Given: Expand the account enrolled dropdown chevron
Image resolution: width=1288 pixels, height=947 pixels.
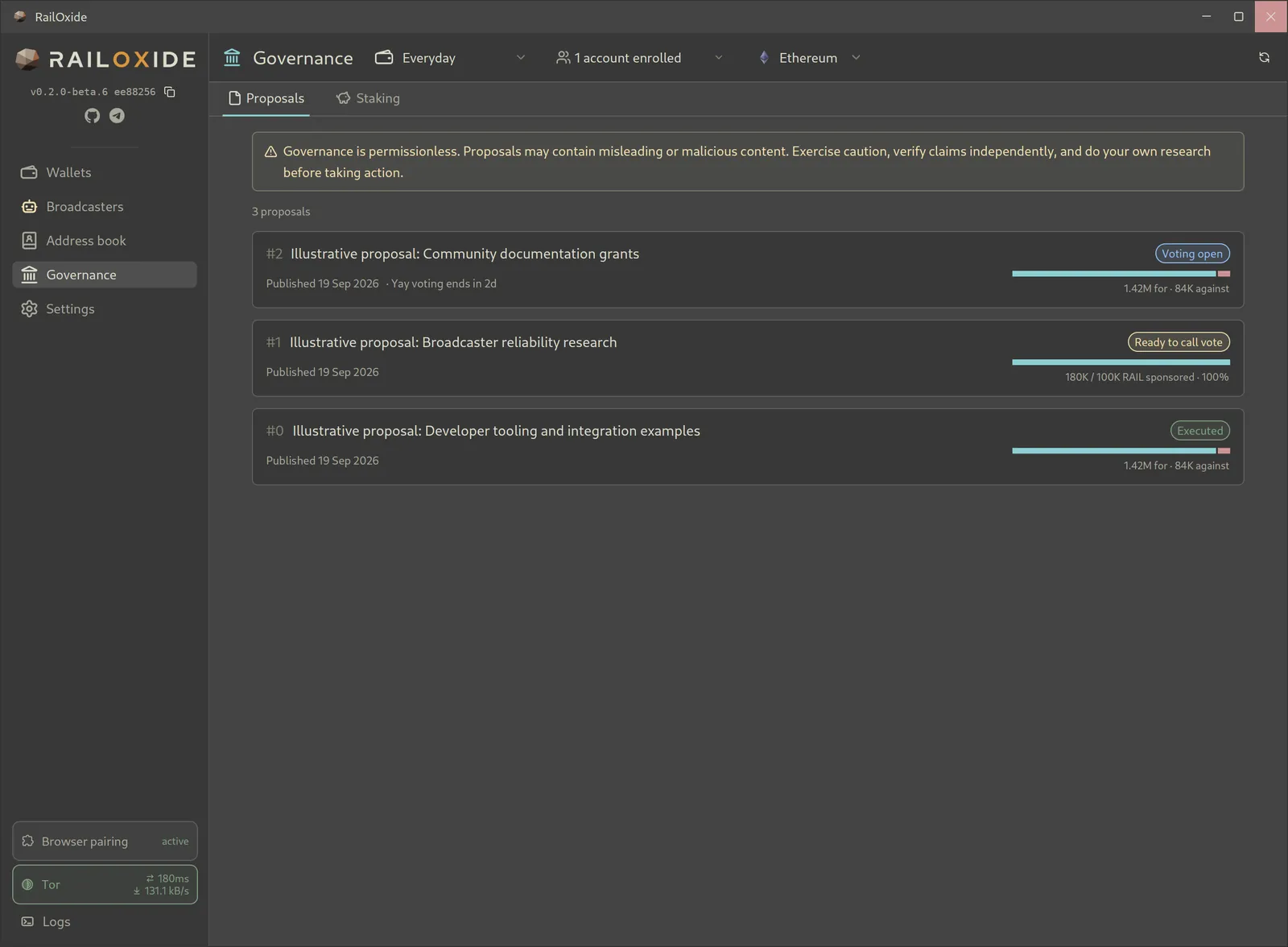Looking at the screenshot, I should click(719, 57).
